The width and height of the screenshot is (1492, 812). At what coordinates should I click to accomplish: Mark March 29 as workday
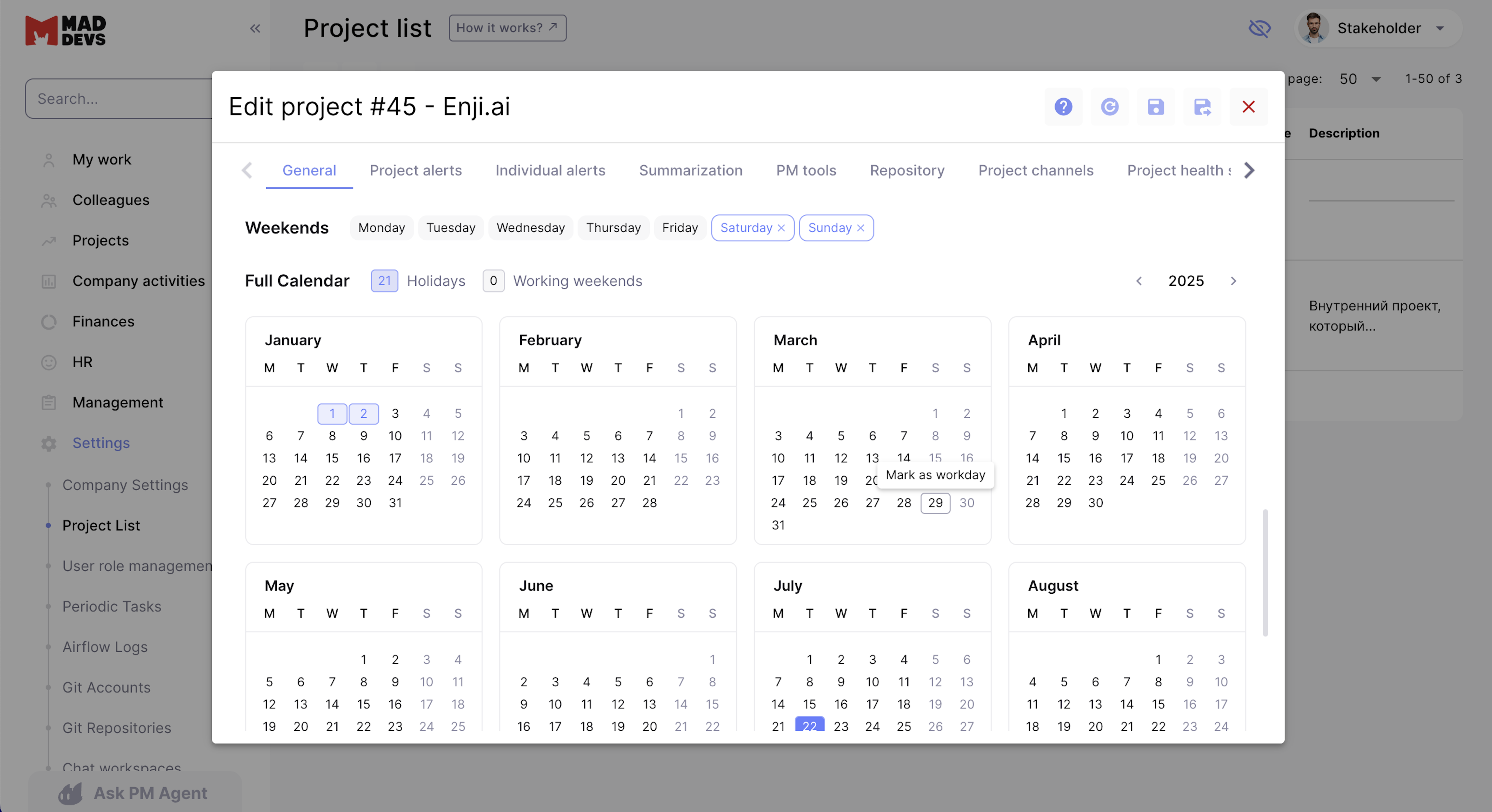935,503
